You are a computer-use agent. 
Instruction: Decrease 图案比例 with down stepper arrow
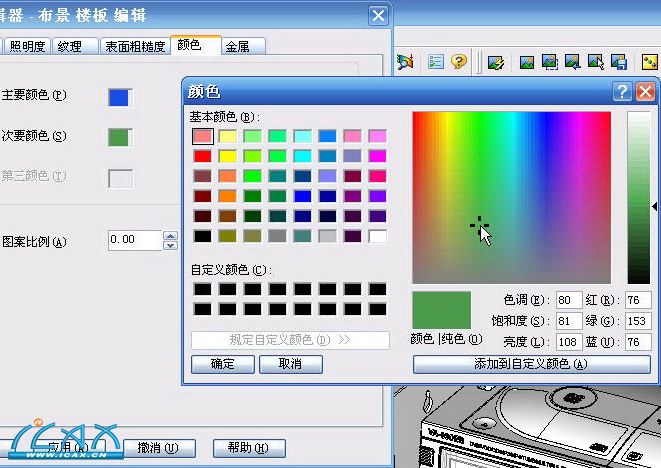click(x=170, y=245)
